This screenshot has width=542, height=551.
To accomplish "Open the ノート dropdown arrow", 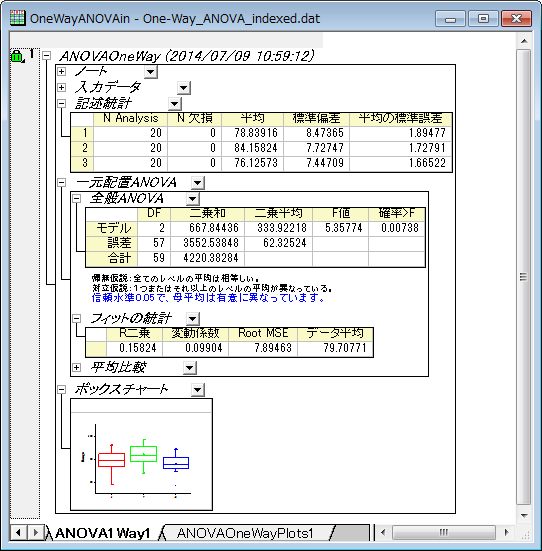I will (150, 72).
